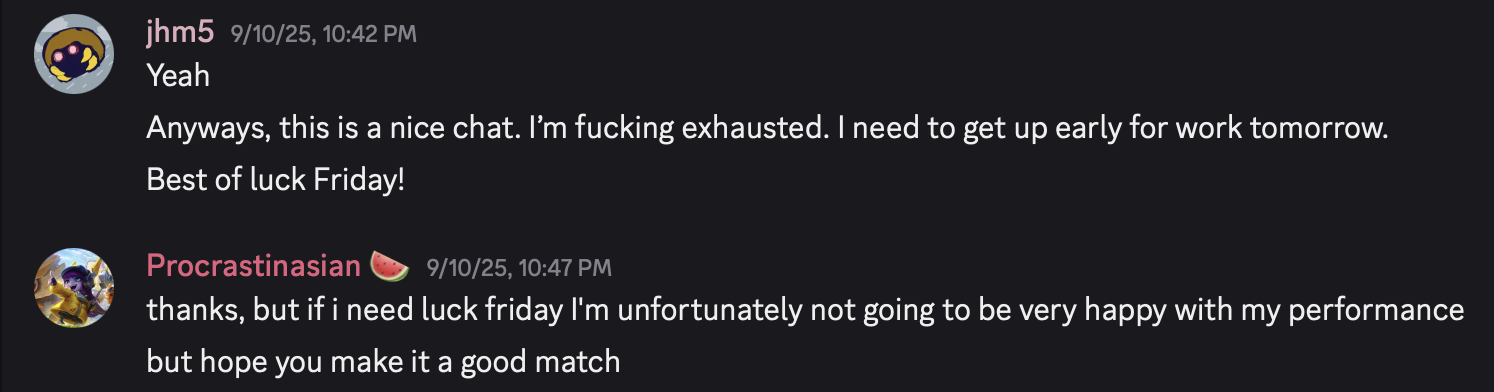
Task: Select the "Yeah" message
Action: [178, 76]
